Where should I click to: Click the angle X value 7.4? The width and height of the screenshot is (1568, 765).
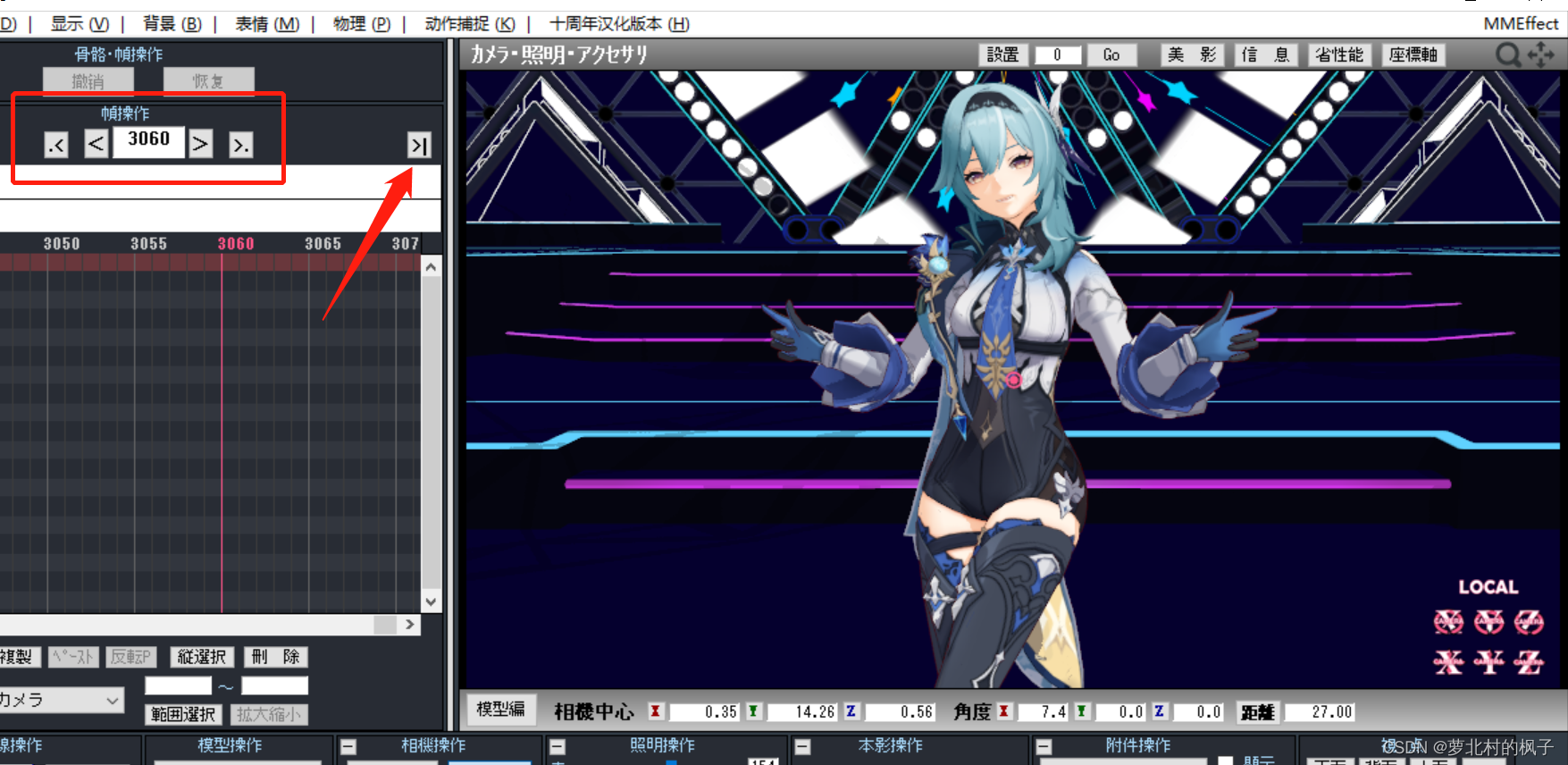coord(1043,712)
